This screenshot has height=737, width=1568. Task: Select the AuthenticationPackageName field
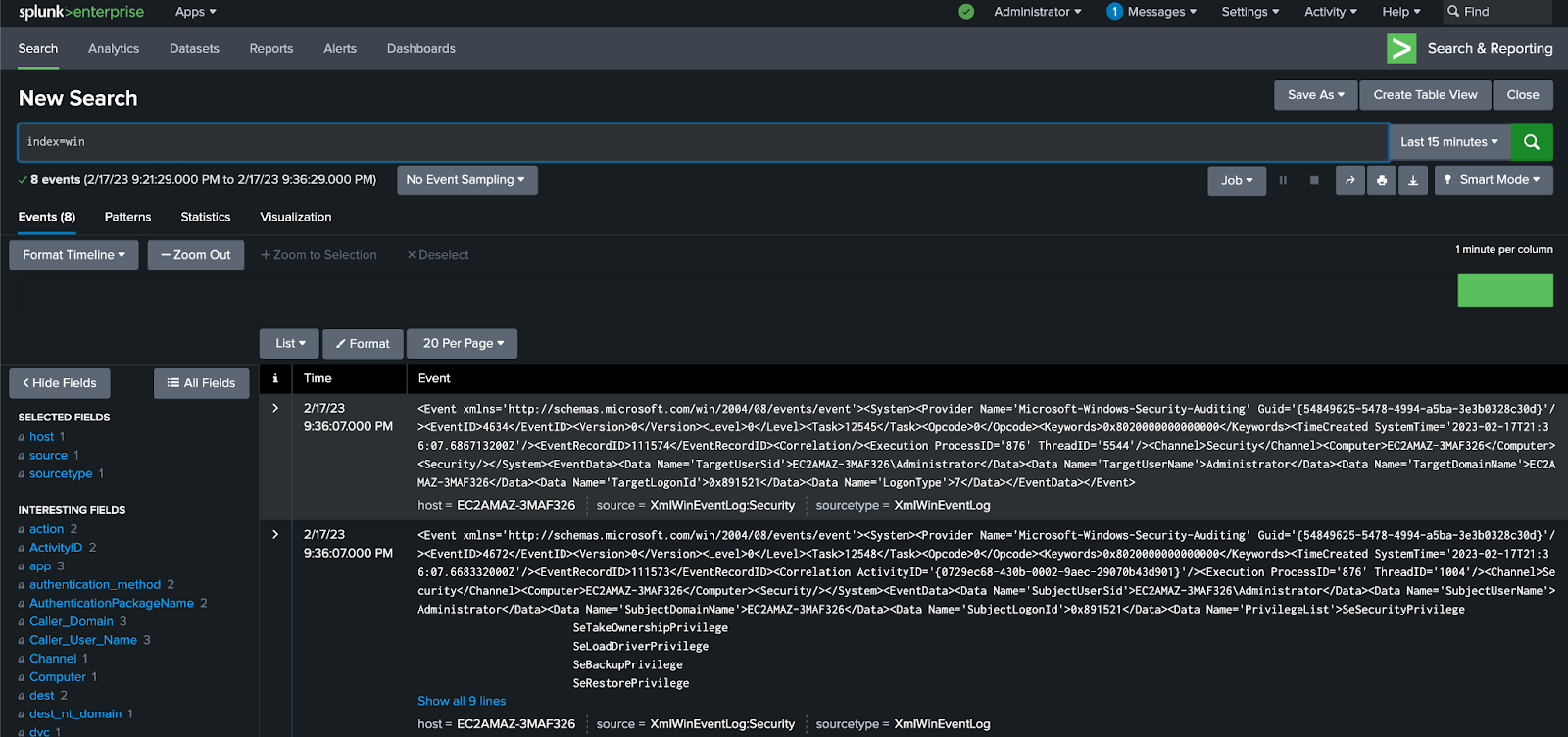(x=112, y=604)
